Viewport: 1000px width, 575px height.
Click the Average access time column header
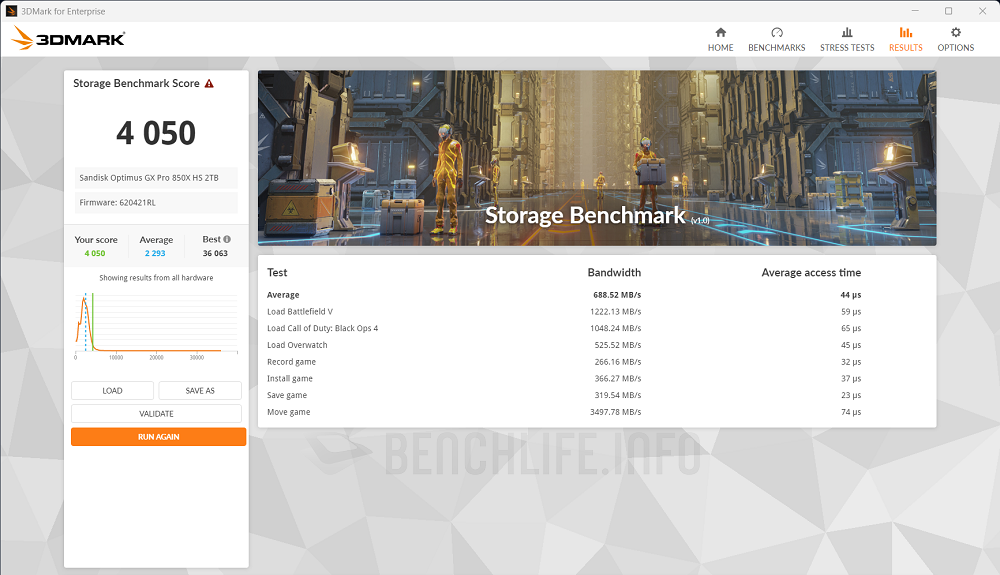[x=811, y=272]
